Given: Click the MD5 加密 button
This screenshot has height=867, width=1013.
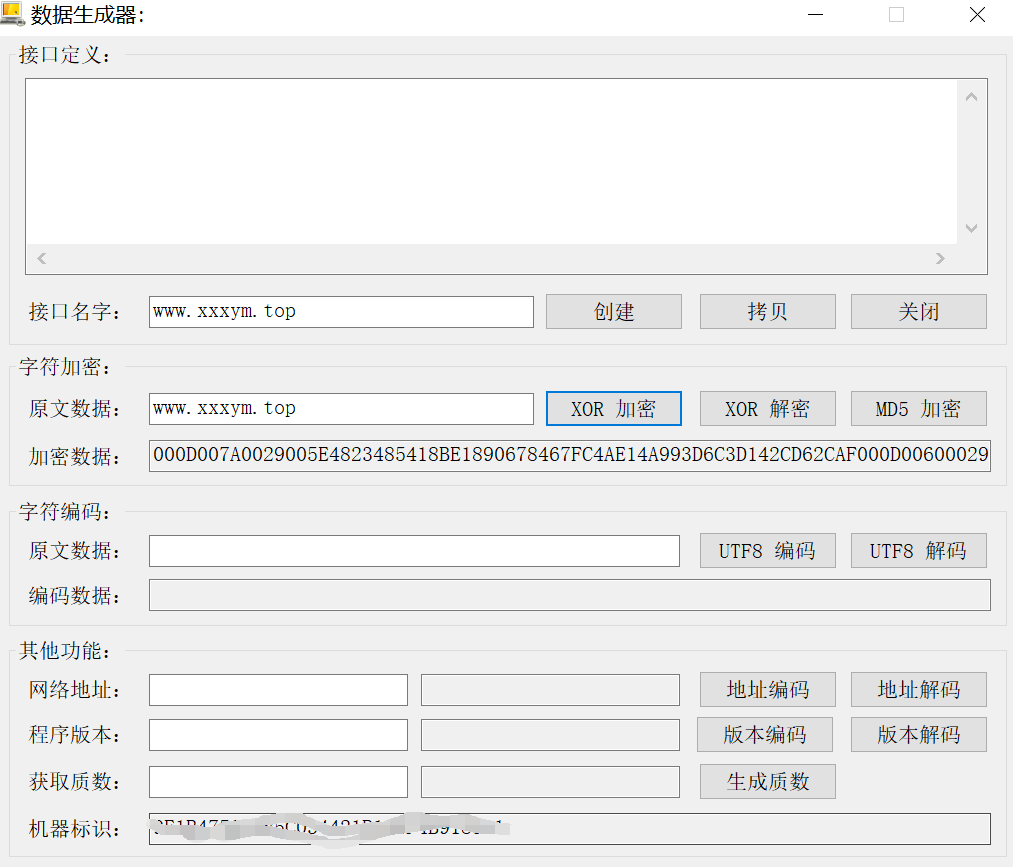Looking at the screenshot, I should [x=919, y=408].
